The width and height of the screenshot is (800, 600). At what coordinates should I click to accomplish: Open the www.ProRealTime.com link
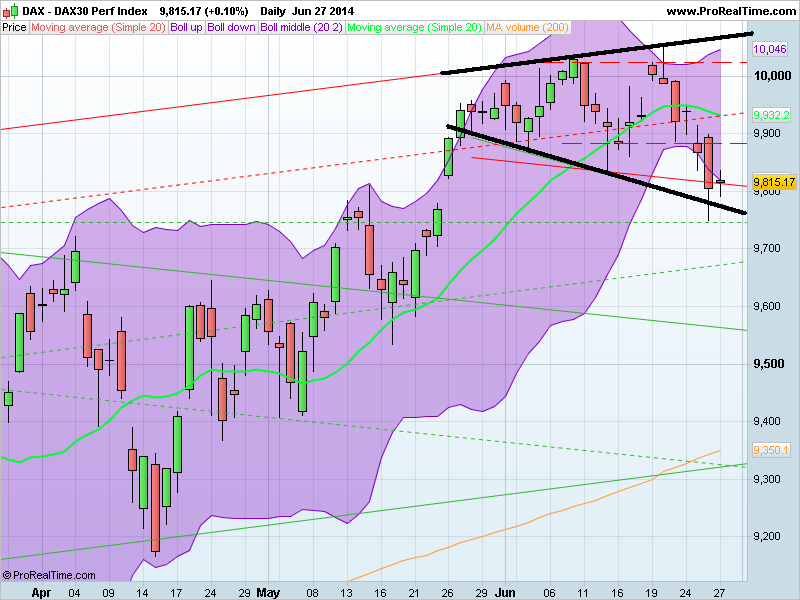731,11
